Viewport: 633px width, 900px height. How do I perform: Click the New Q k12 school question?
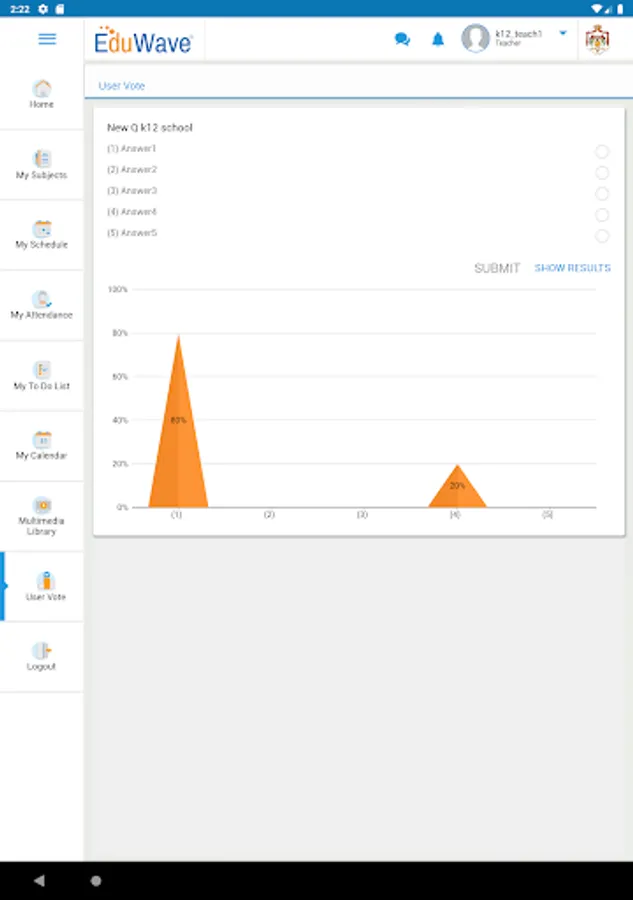click(150, 127)
